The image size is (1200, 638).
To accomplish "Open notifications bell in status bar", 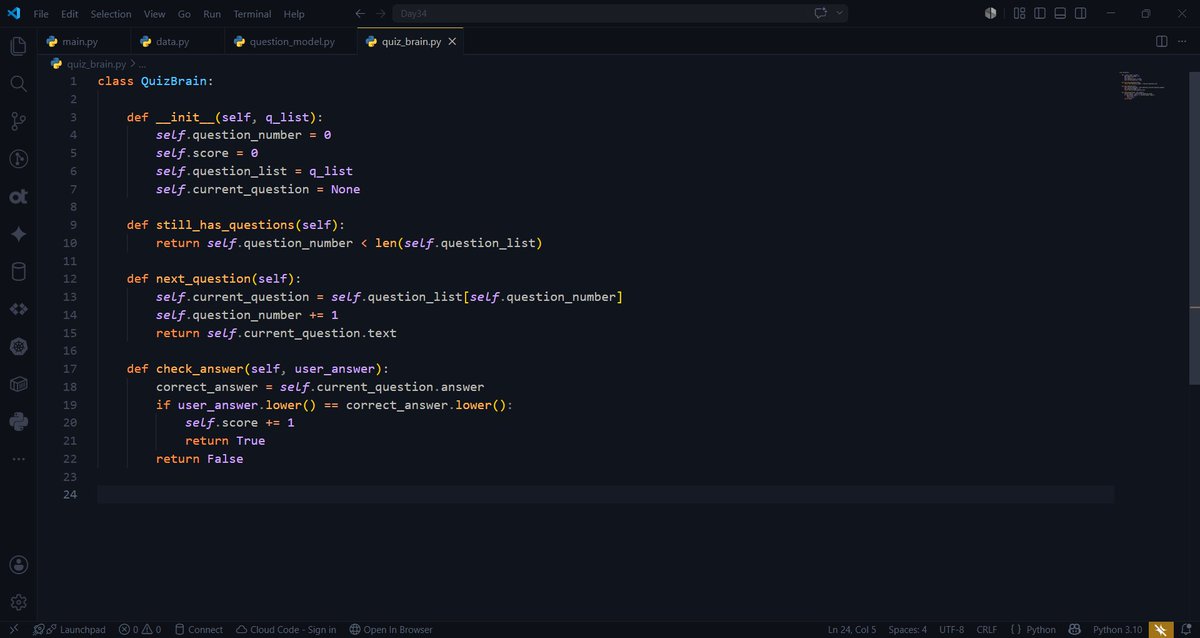I will [x=1185, y=629].
